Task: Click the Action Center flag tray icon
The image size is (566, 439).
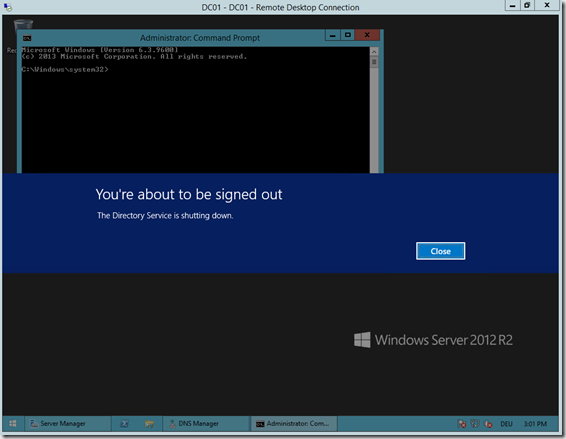Action: coord(462,424)
